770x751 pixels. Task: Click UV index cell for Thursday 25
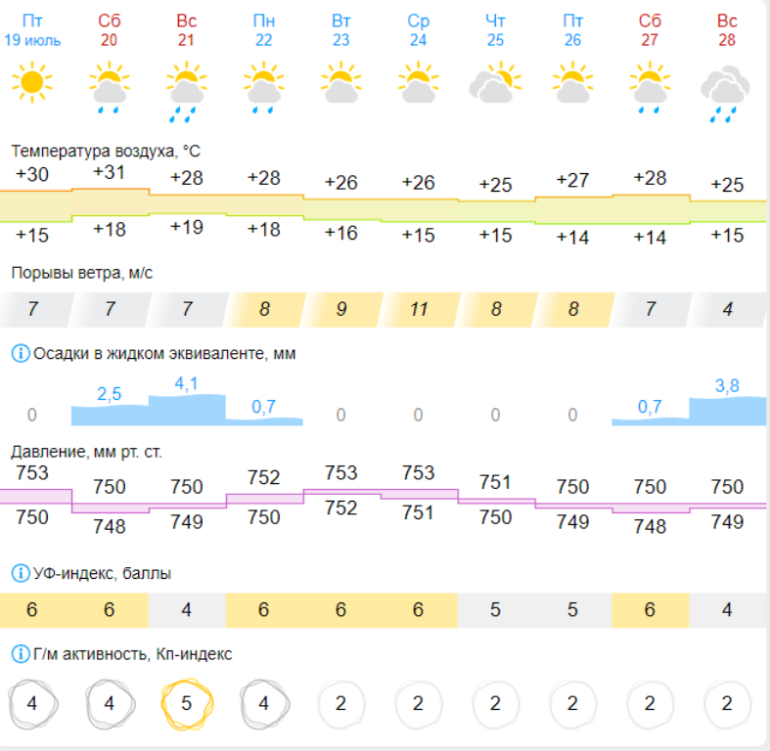click(495, 610)
